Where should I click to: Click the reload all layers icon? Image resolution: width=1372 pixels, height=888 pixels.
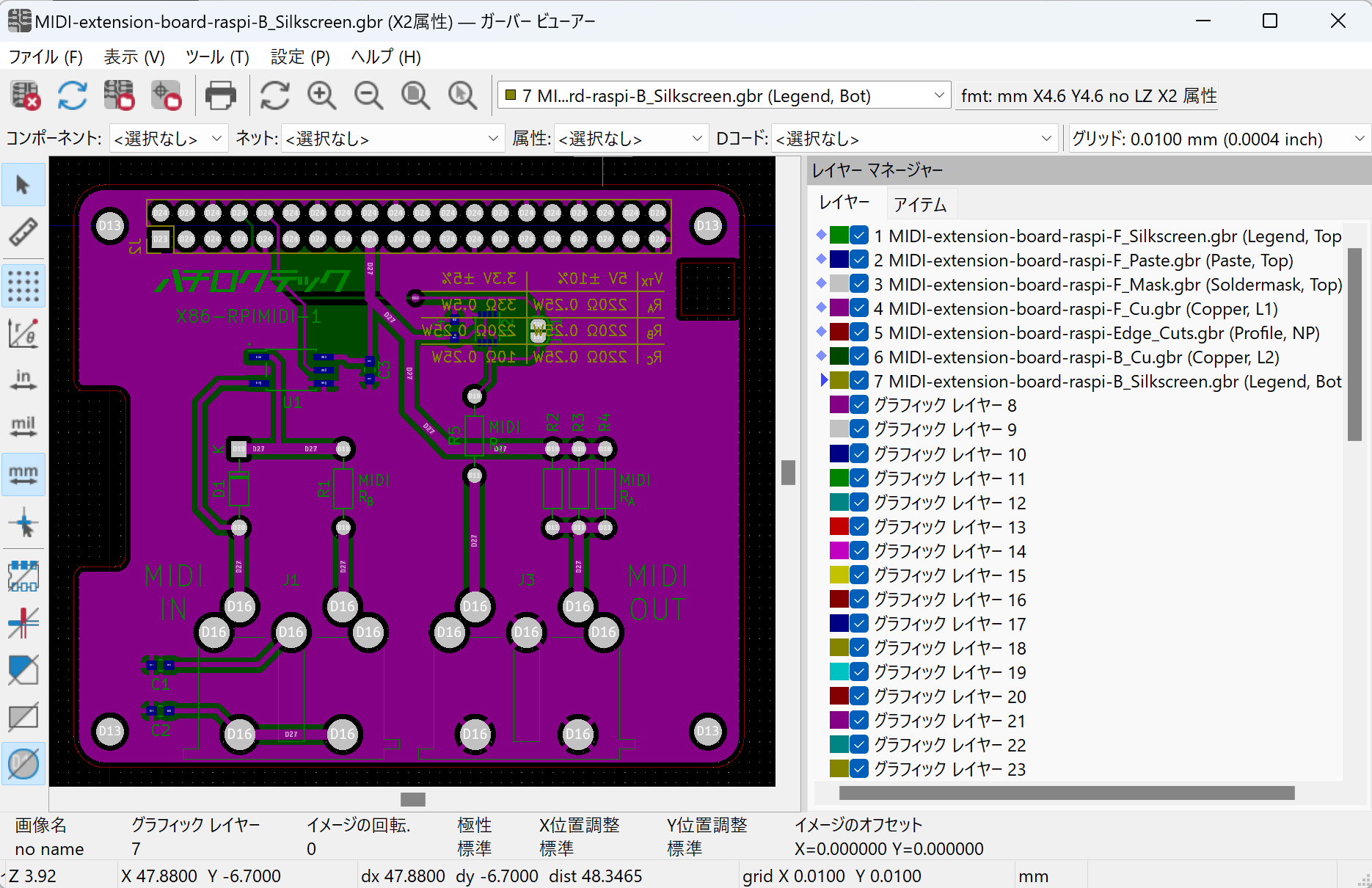tap(72, 96)
